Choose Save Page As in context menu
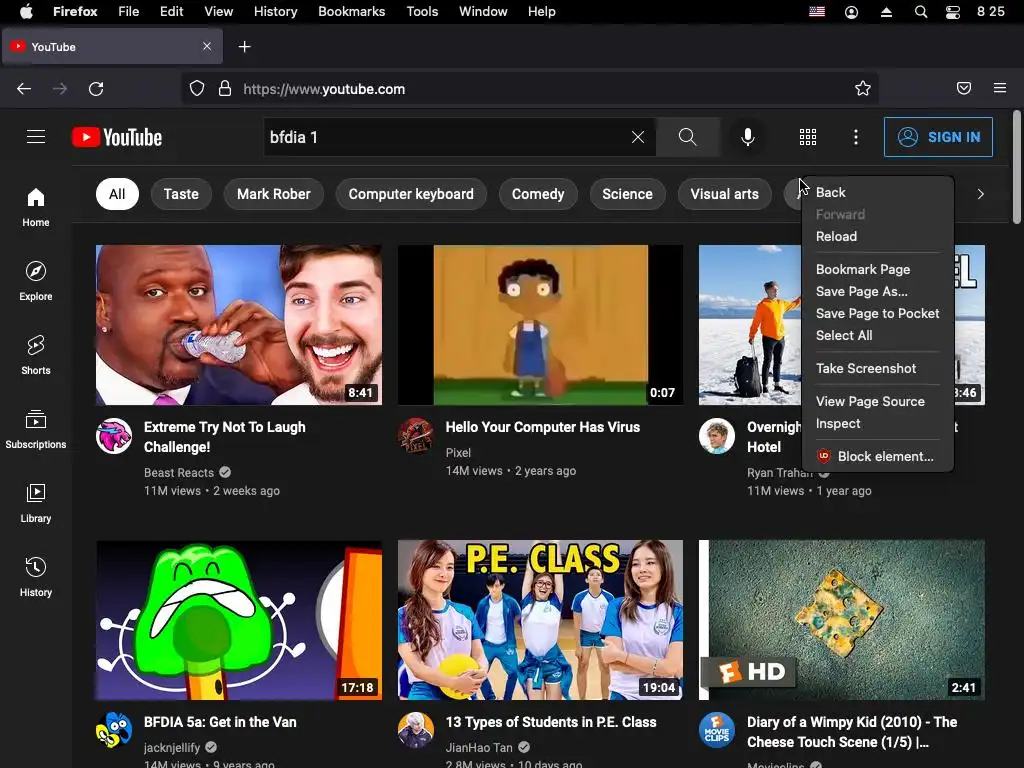Screen dimensions: 1024x768 [x=878, y=291]
